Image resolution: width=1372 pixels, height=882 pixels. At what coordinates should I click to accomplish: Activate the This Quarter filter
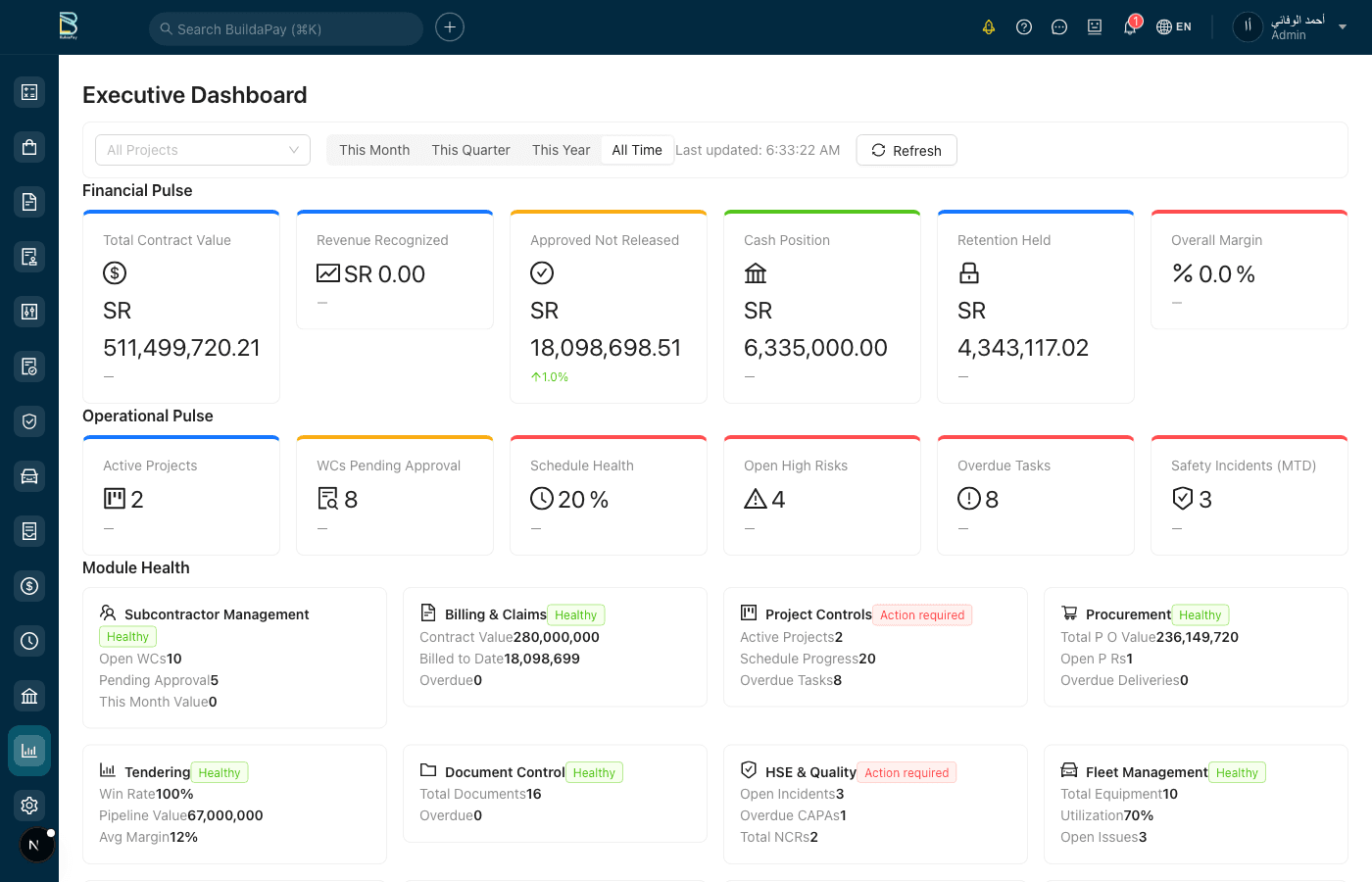pyautogui.click(x=470, y=150)
